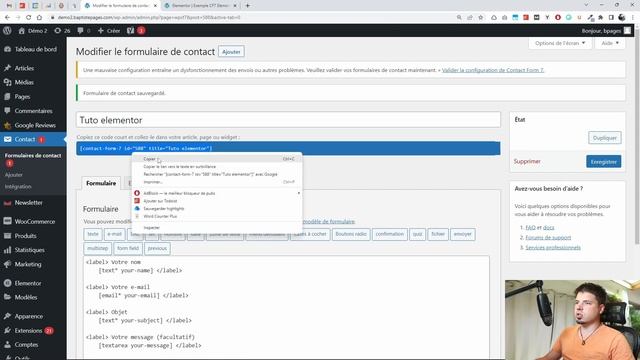Open Comptes in sidebar
The image size is (640, 360).
[x=26, y=345]
